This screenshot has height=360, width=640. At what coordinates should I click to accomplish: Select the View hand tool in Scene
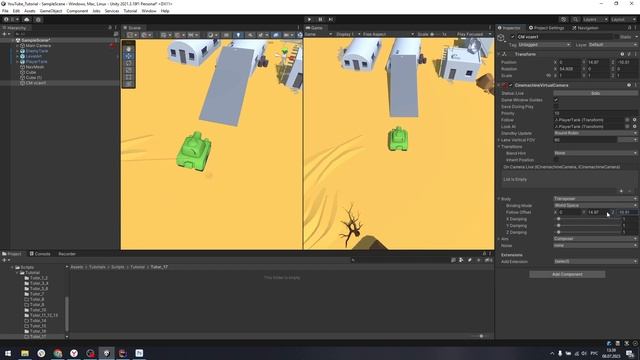pos(129,49)
